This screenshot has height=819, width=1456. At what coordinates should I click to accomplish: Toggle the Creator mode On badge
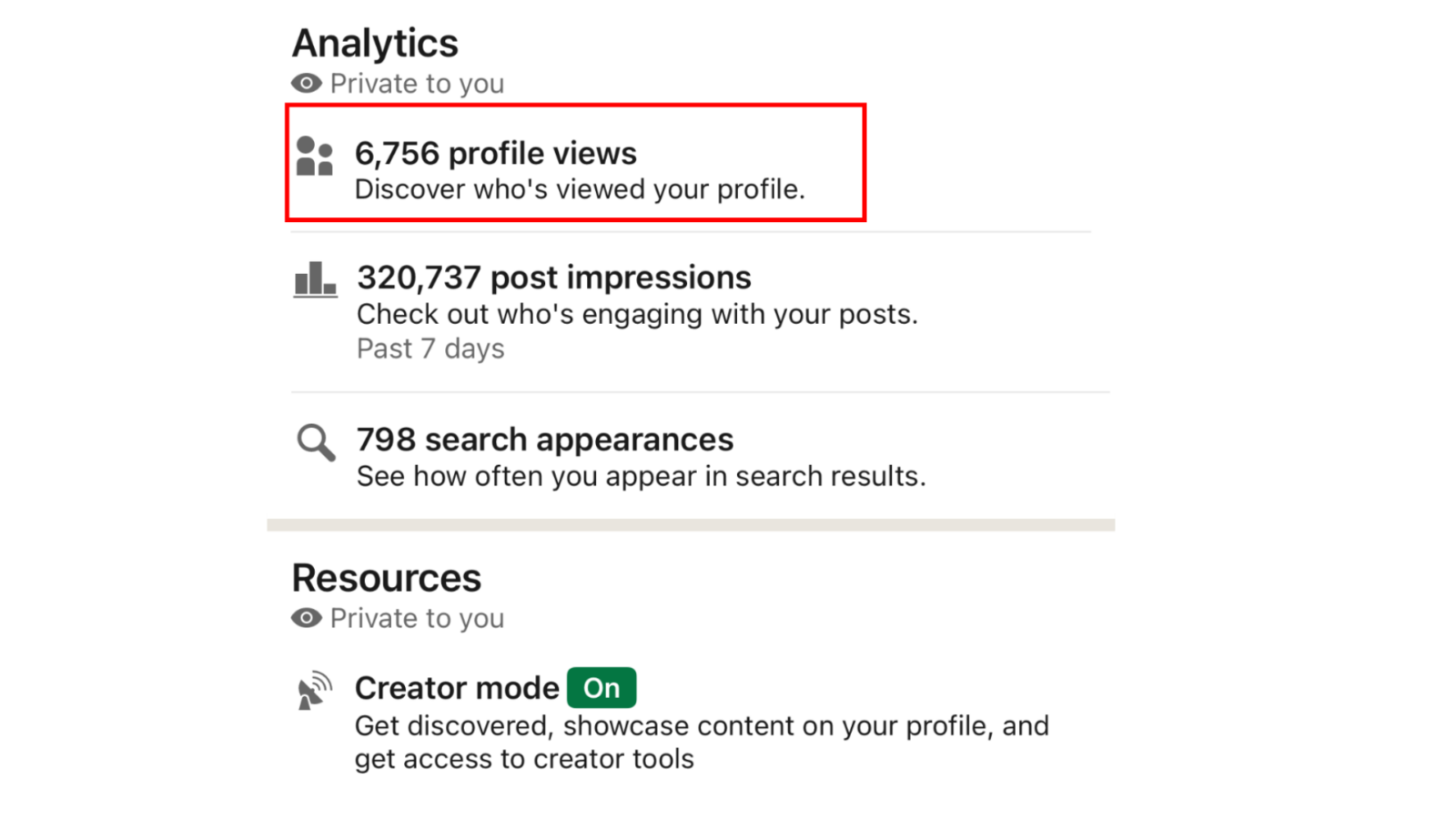pos(601,688)
